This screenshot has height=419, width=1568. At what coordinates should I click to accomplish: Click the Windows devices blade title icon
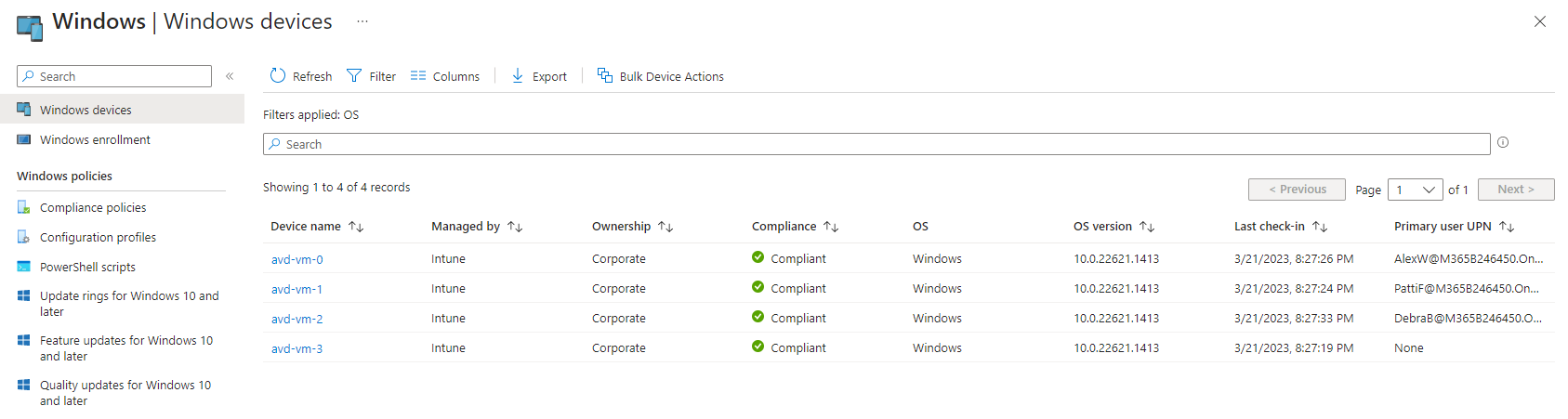point(30,27)
